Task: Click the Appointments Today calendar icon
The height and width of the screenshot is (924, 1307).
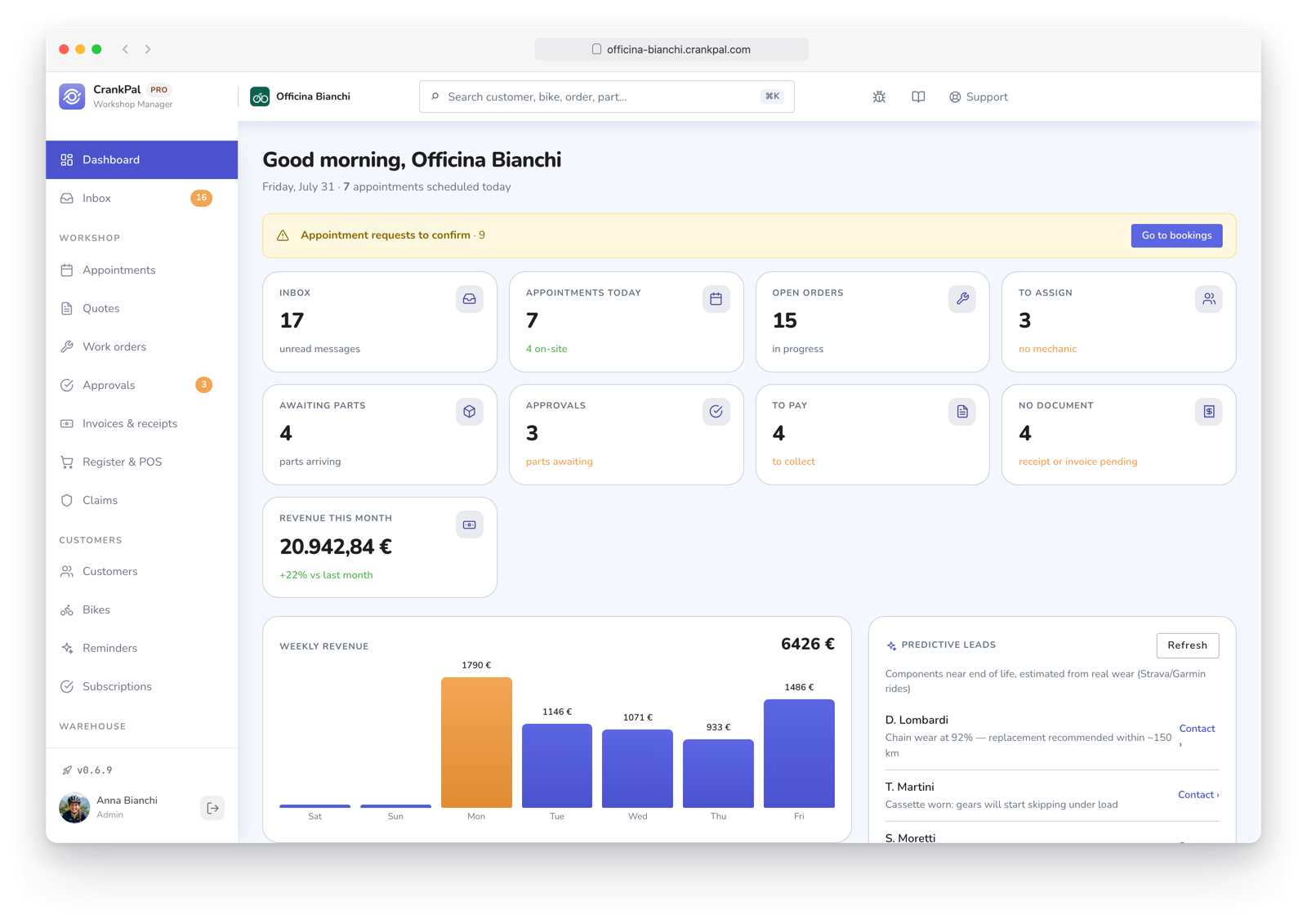Action: click(x=716, y=299)
